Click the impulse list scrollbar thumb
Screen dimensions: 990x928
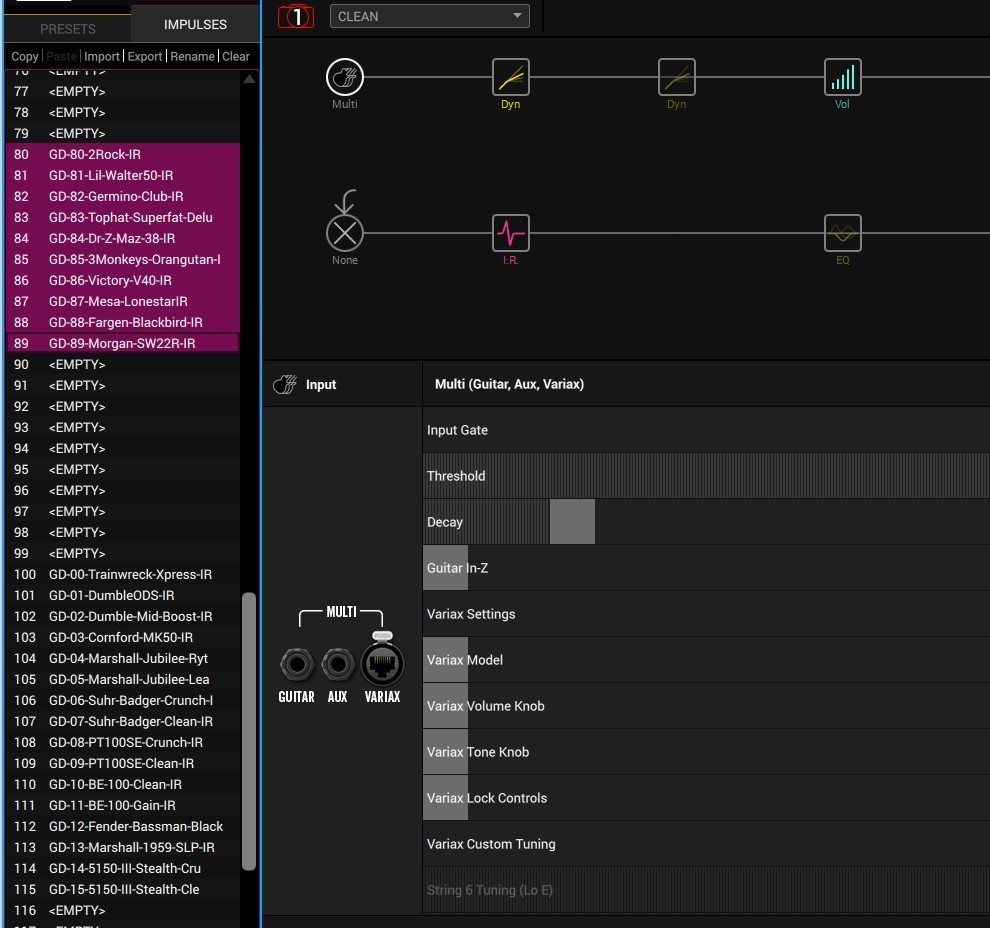point(249,731)
